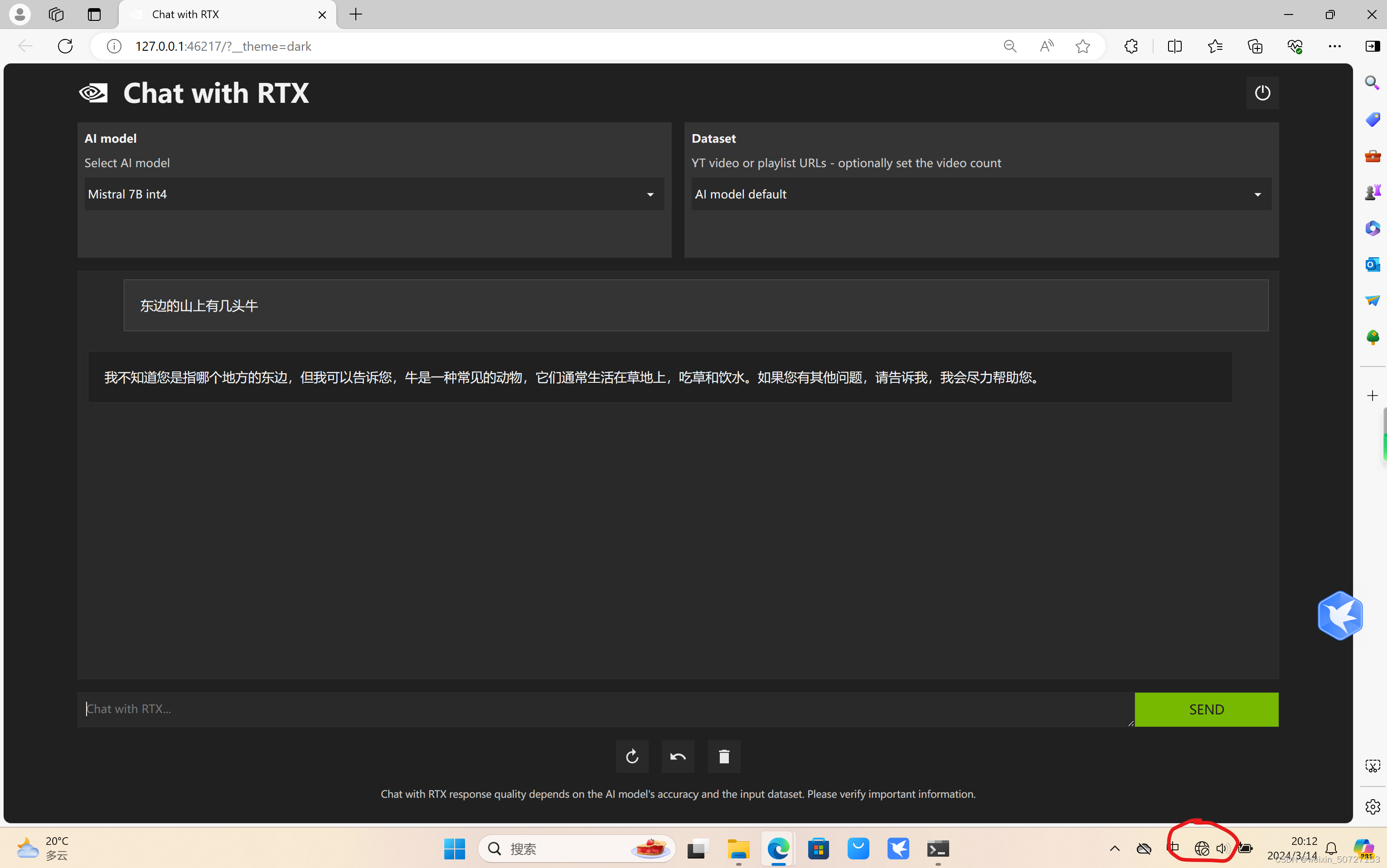
Task: Click the power shutdown icon in header
Action: (1262, 92)
